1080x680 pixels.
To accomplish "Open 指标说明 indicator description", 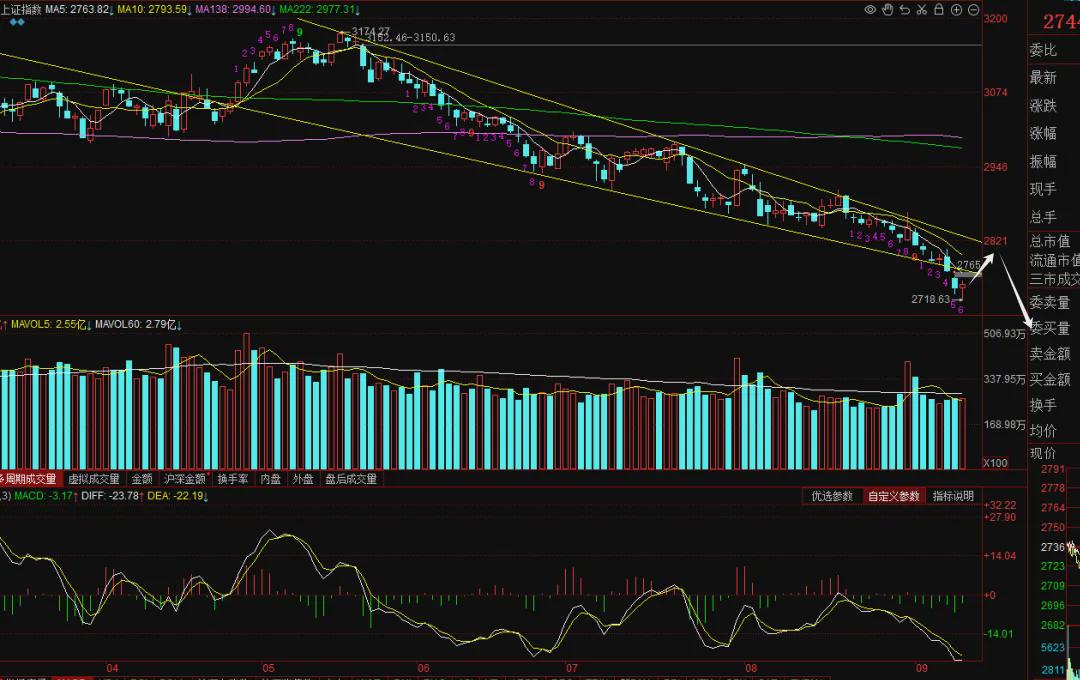I will tap(953, 496).
